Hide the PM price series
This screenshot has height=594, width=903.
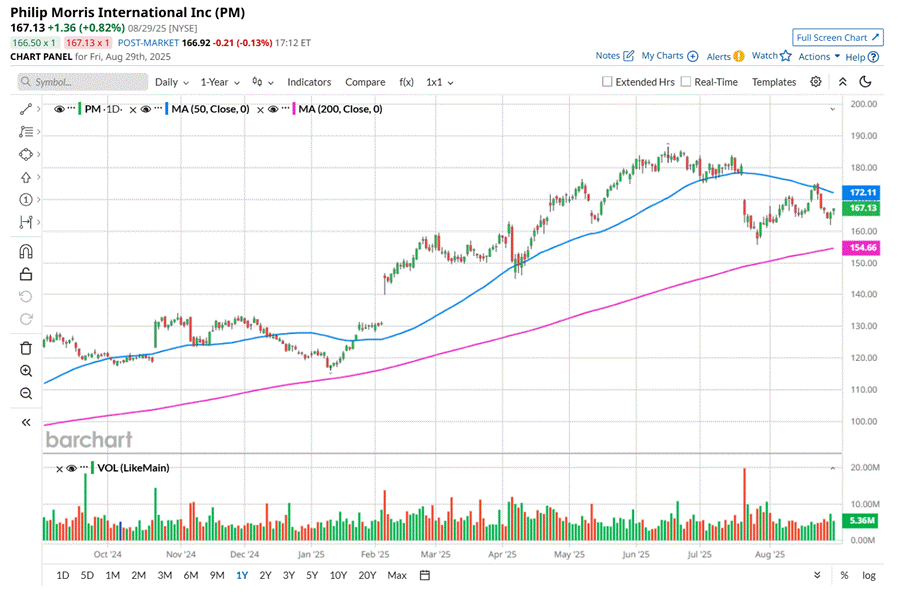[x=59, y=109]
